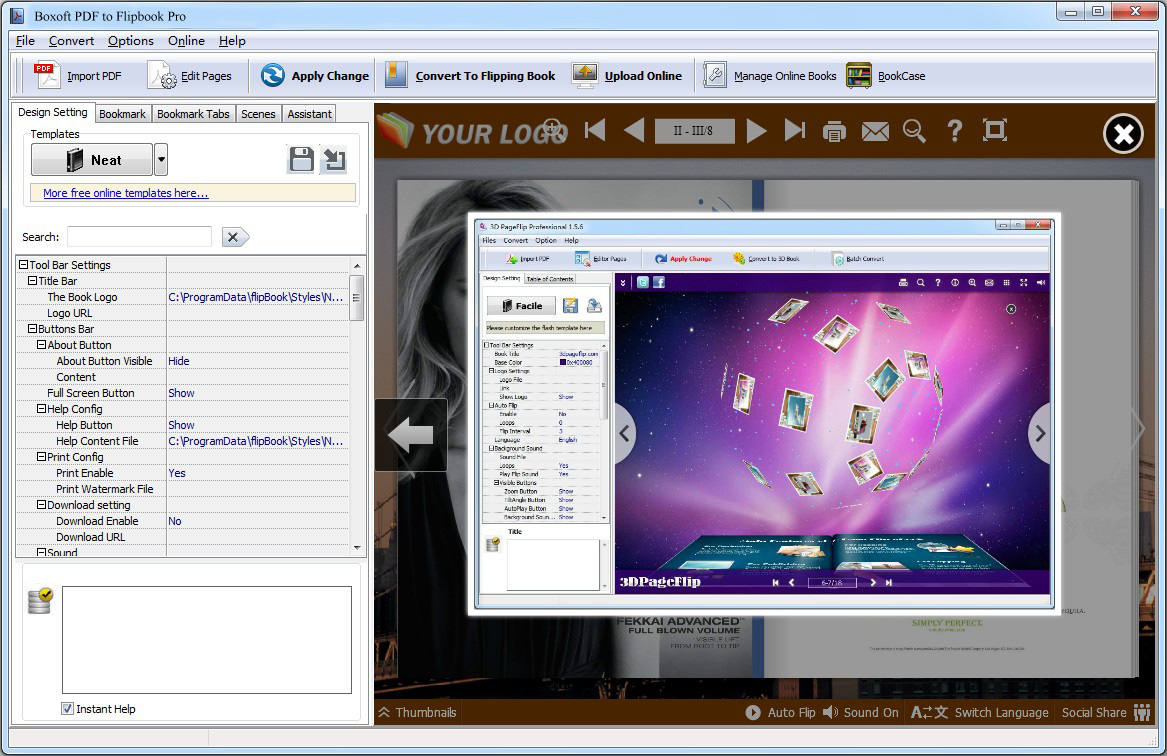Click the previous arrow in embedded 3D PageFlip image

tap(625, 433)
